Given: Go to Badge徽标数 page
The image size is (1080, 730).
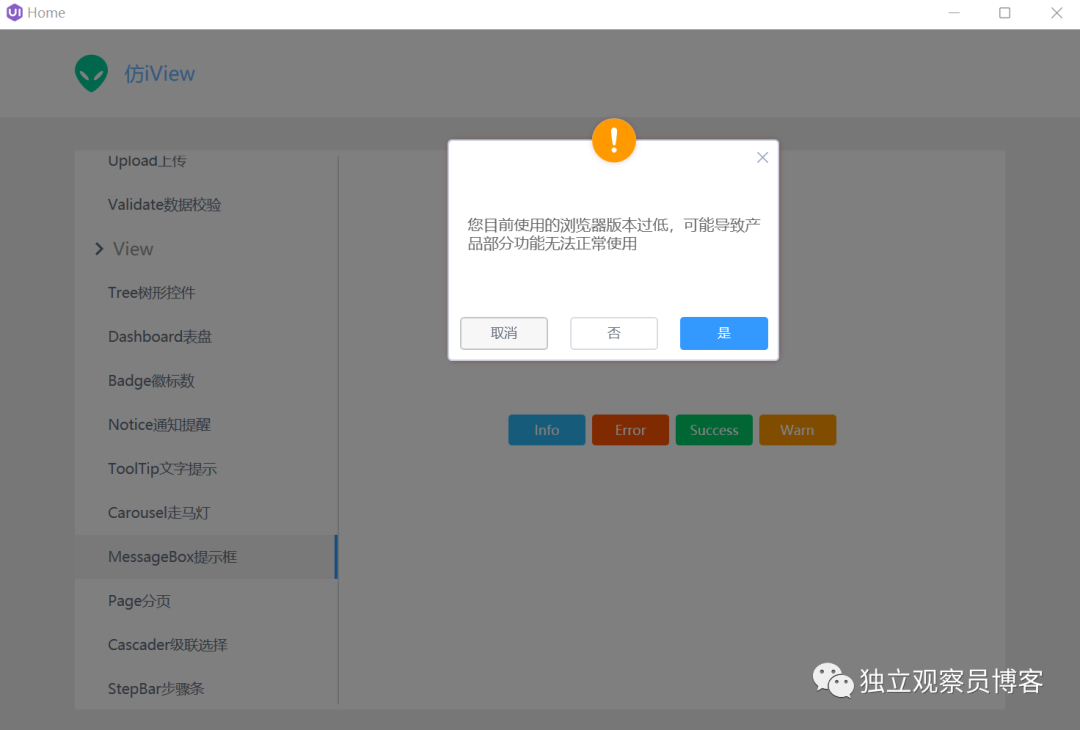Looking at the screenshot, I should [206, 381].
